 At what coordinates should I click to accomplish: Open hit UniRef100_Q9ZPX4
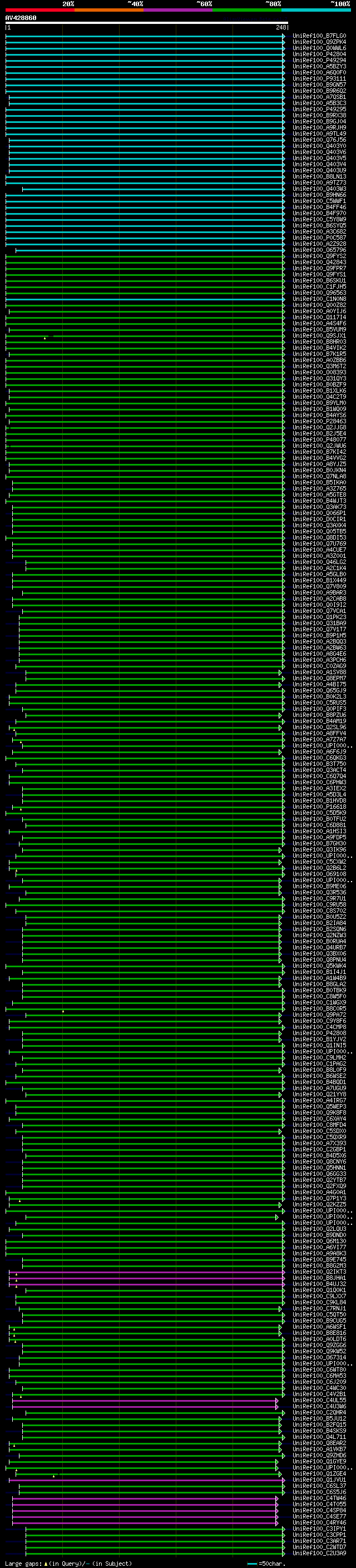pyautogui.click(x=319, y=42)
